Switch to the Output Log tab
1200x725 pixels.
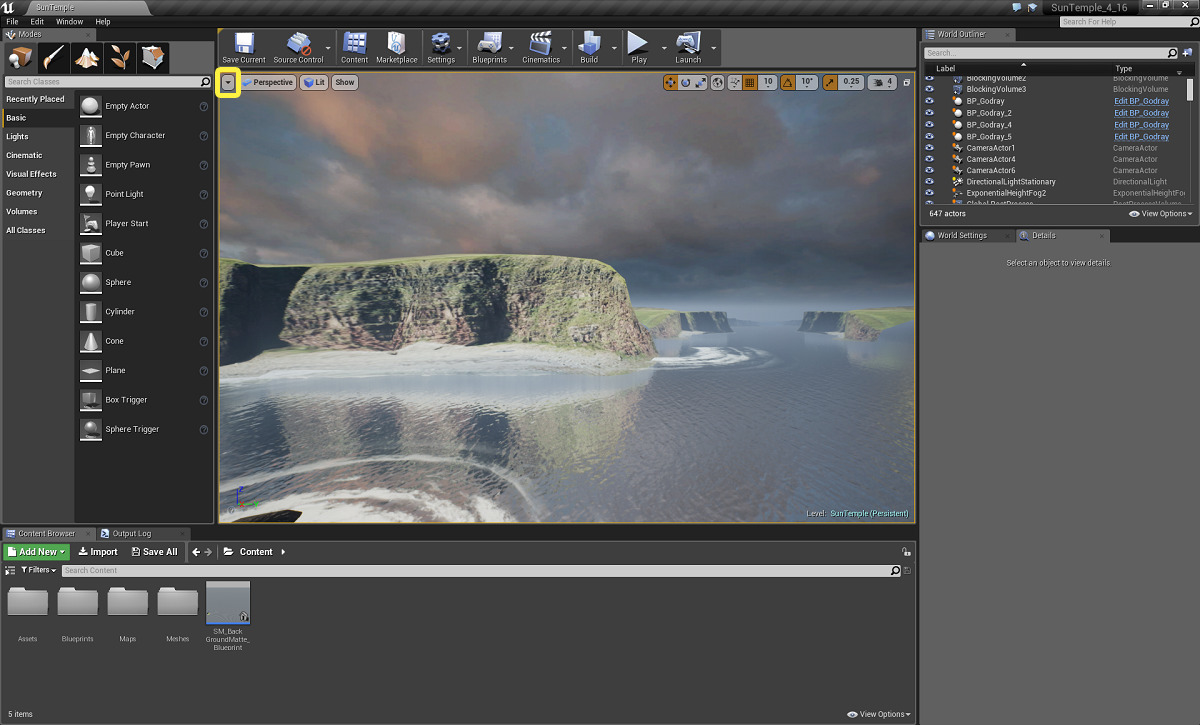(130, 534)
